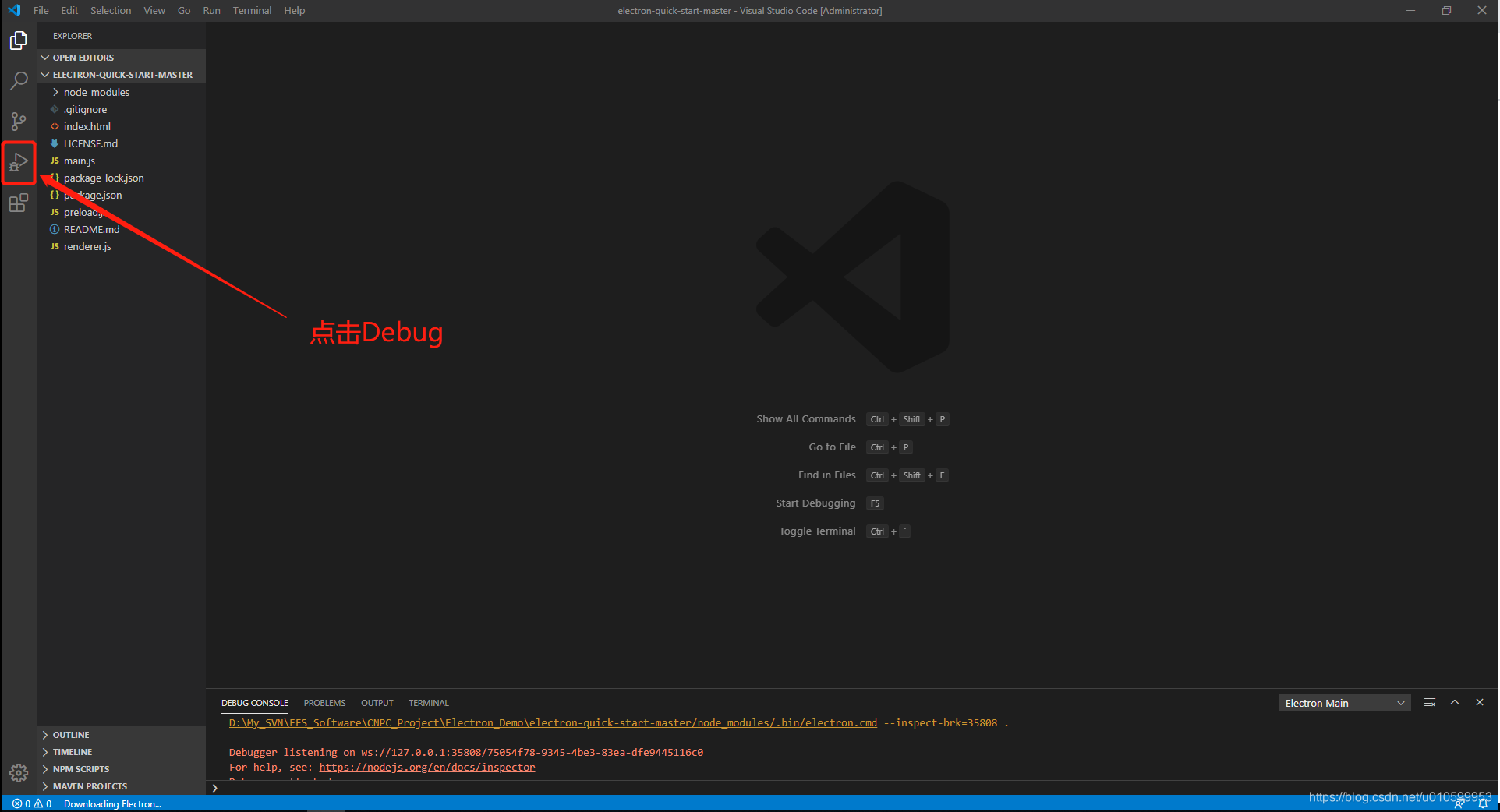Image resolution: width=1500 pixels, height=812 pixels.
Task: Collapse the Open Editors section
Action: 122,58
